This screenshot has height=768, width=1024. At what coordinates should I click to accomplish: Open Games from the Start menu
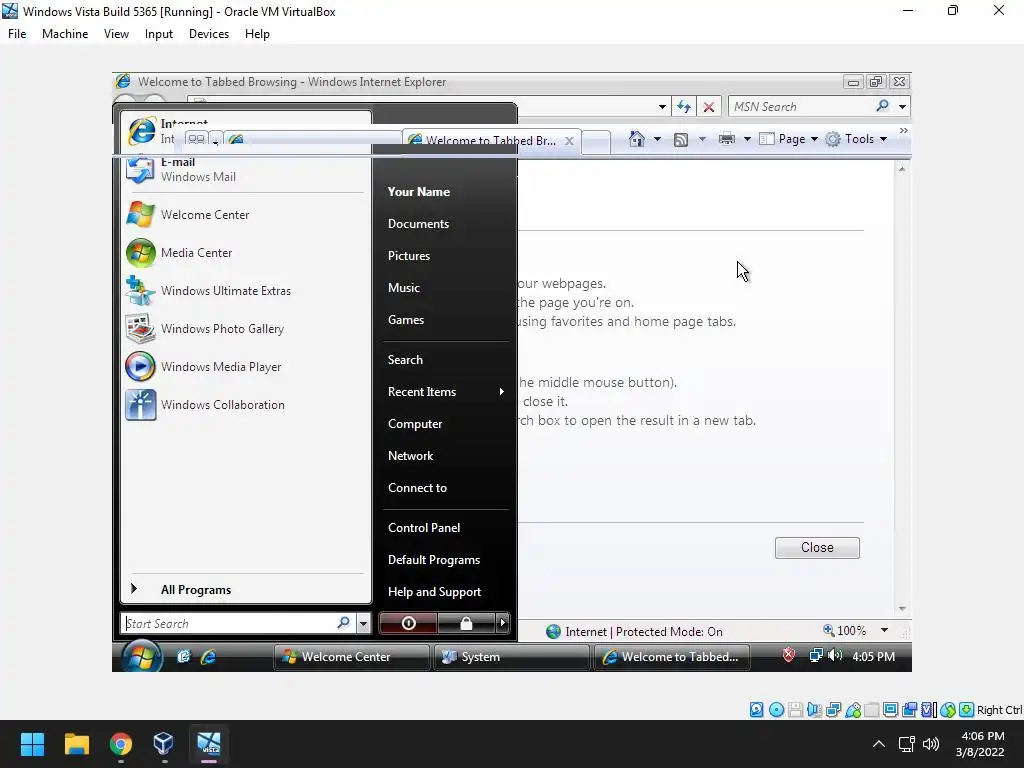(406, 320)
